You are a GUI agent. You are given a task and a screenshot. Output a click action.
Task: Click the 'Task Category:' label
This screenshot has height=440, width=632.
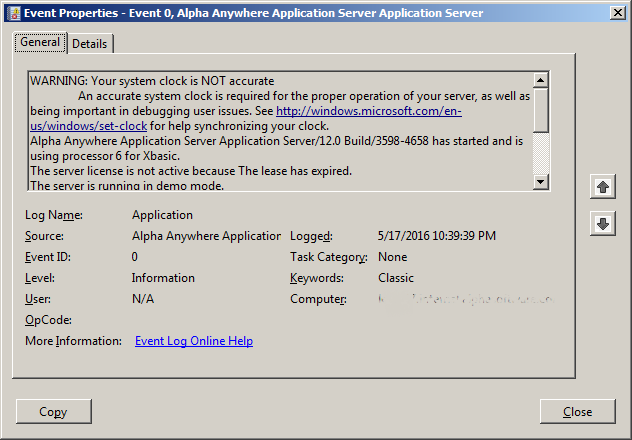[x=328, y=257]
